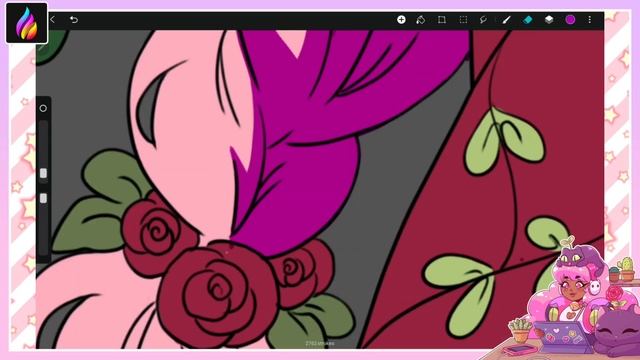The width and height of the screenshot is (640, 360).
Task: Select the paint bucket fill tool
Action: pos(420,20)
